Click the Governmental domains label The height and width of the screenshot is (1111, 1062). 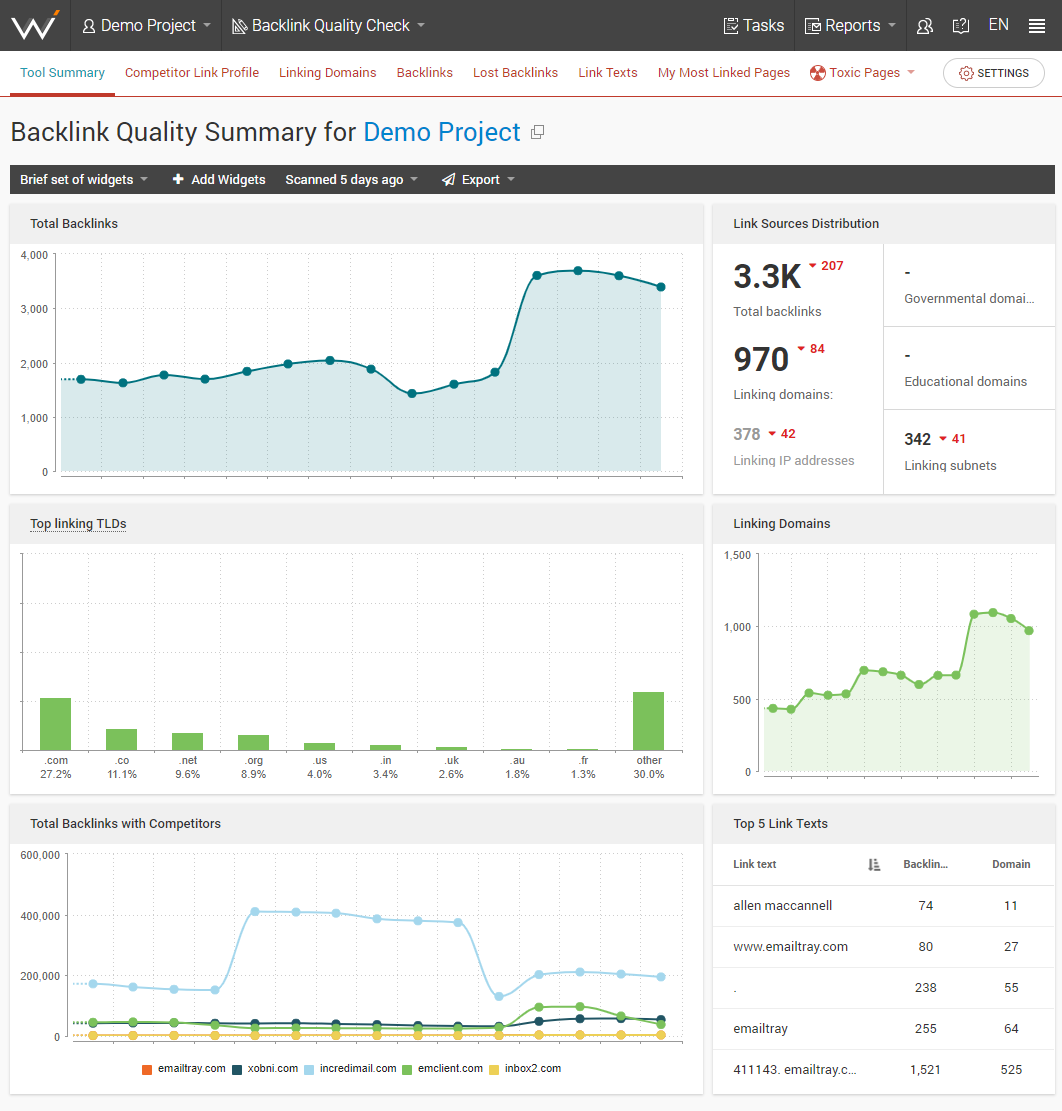point(968,299)
